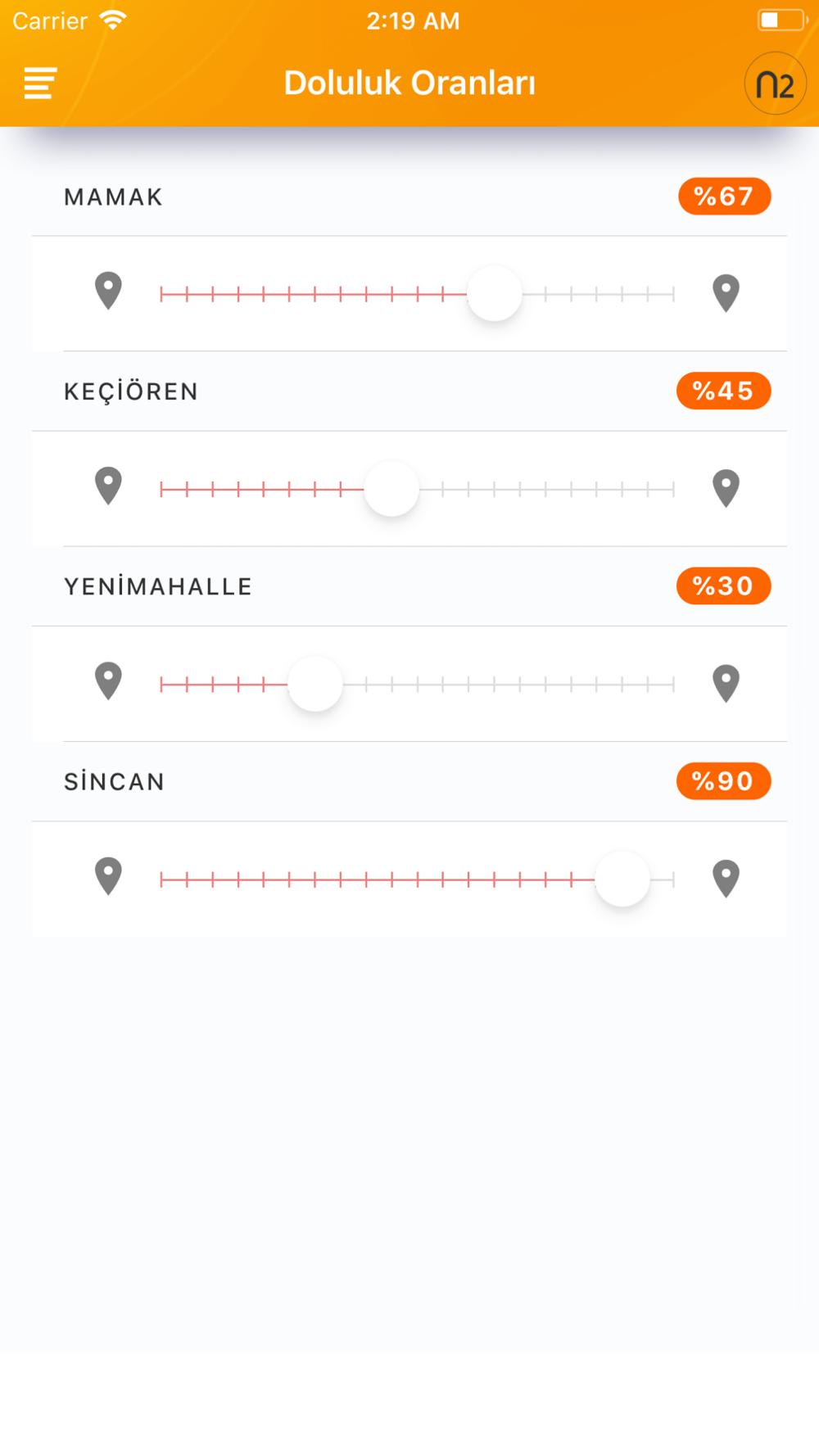Open the hamburger menu icon
This screenshot has width=819, height=1456.
[x=40, y=83]
